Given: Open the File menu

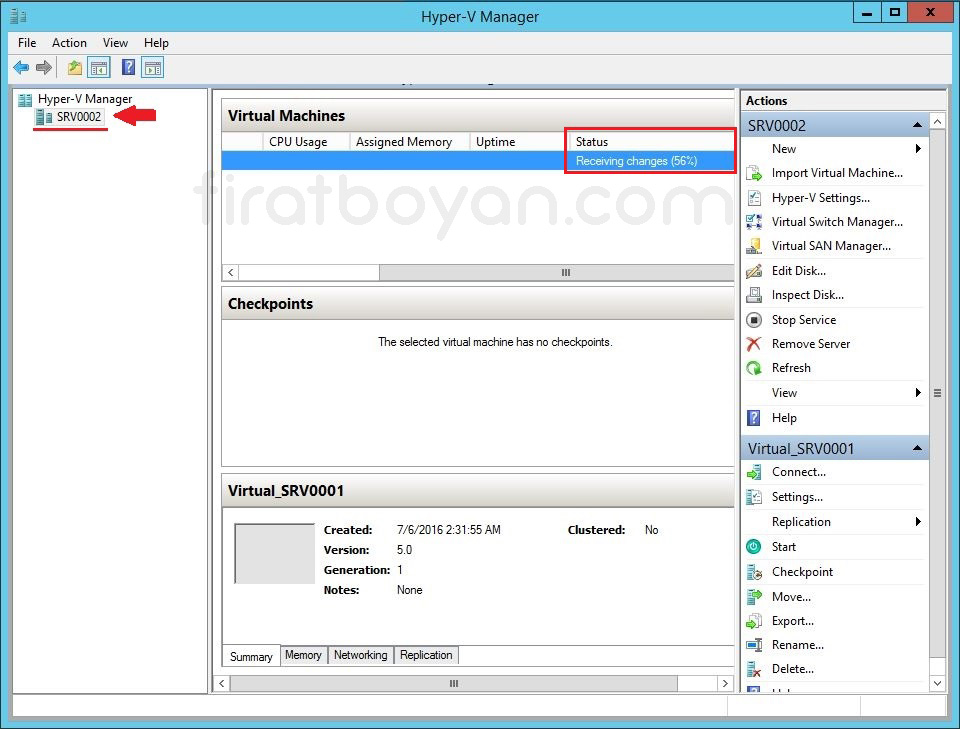Looking at the screenshot, I should pyautogui.click(x=27, y=43).
